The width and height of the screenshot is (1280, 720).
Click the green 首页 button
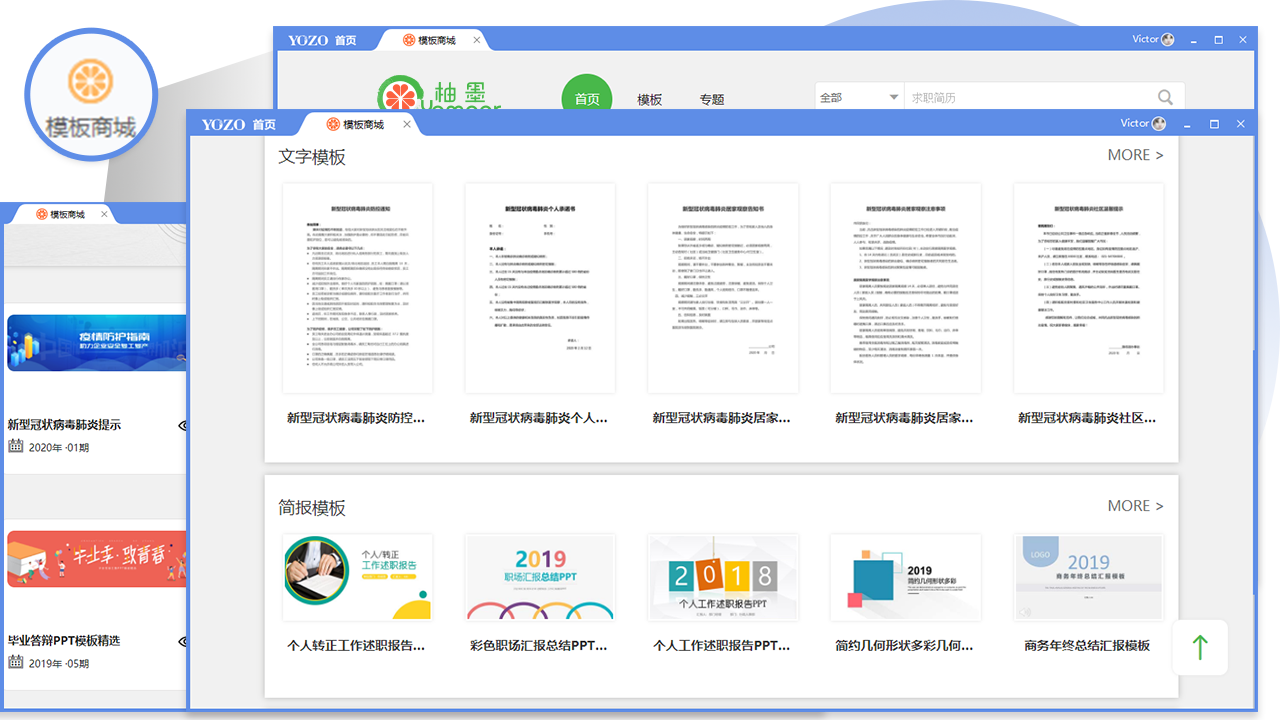[x=587, y=97]
